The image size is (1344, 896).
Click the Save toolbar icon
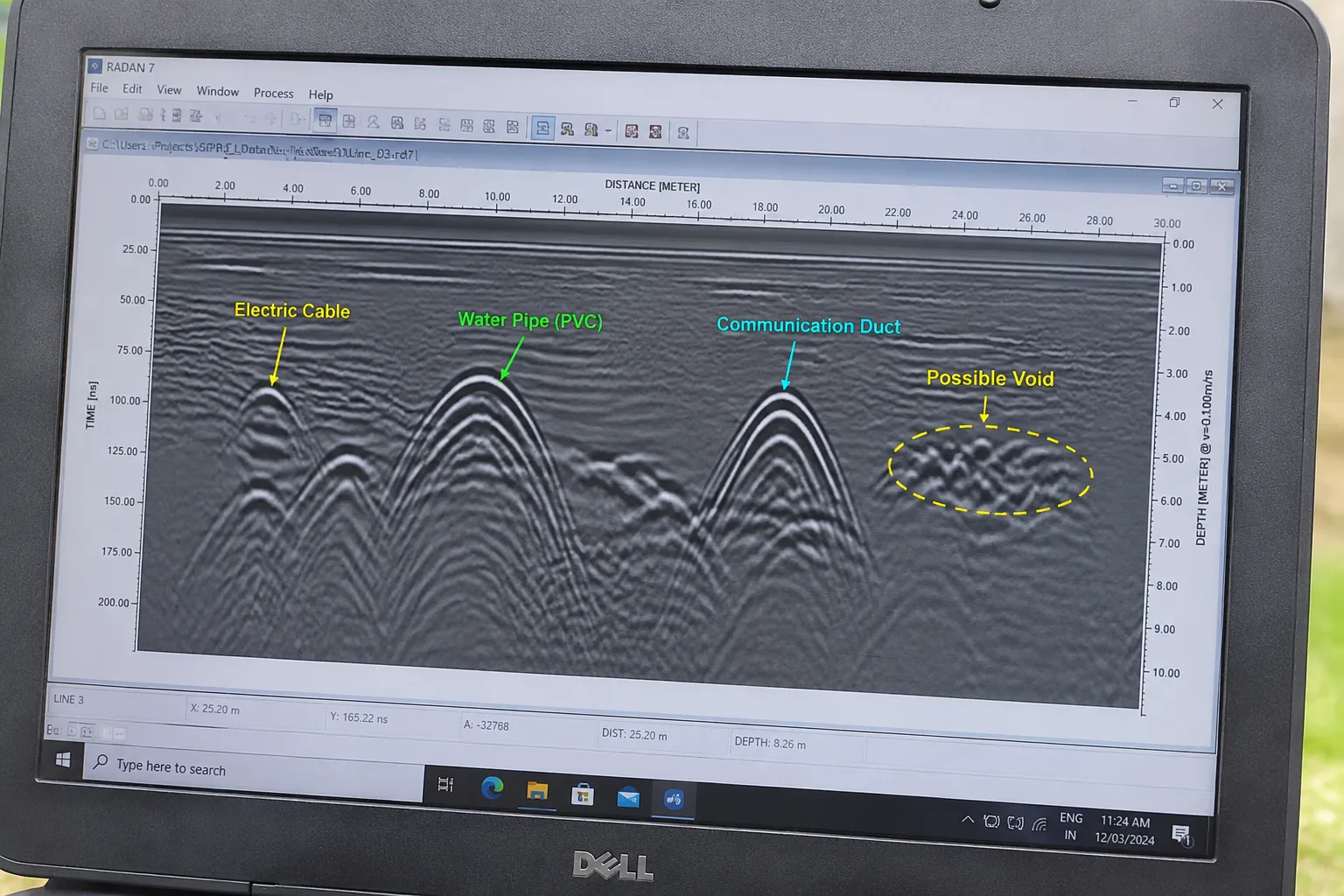pyautogui.click(x=145, y=115)
